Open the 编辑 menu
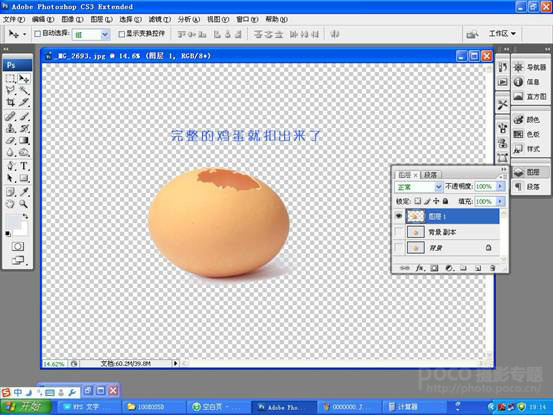 (43, 19)
